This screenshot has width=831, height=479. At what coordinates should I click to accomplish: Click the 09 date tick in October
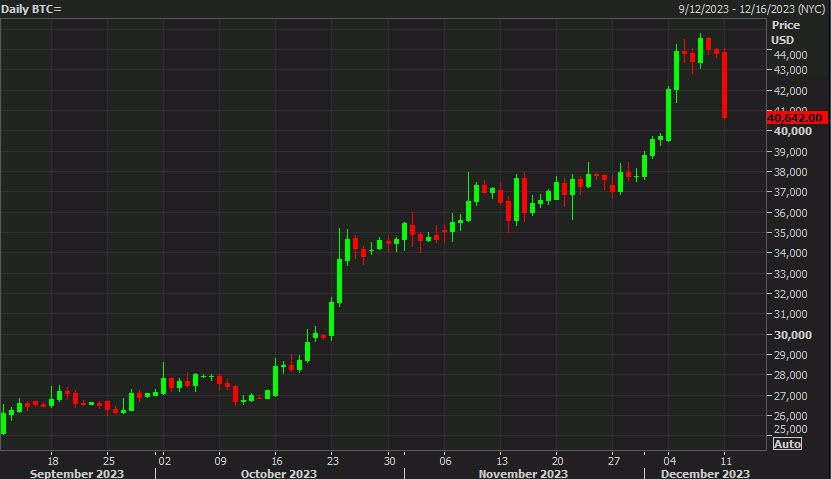point(220,461)
